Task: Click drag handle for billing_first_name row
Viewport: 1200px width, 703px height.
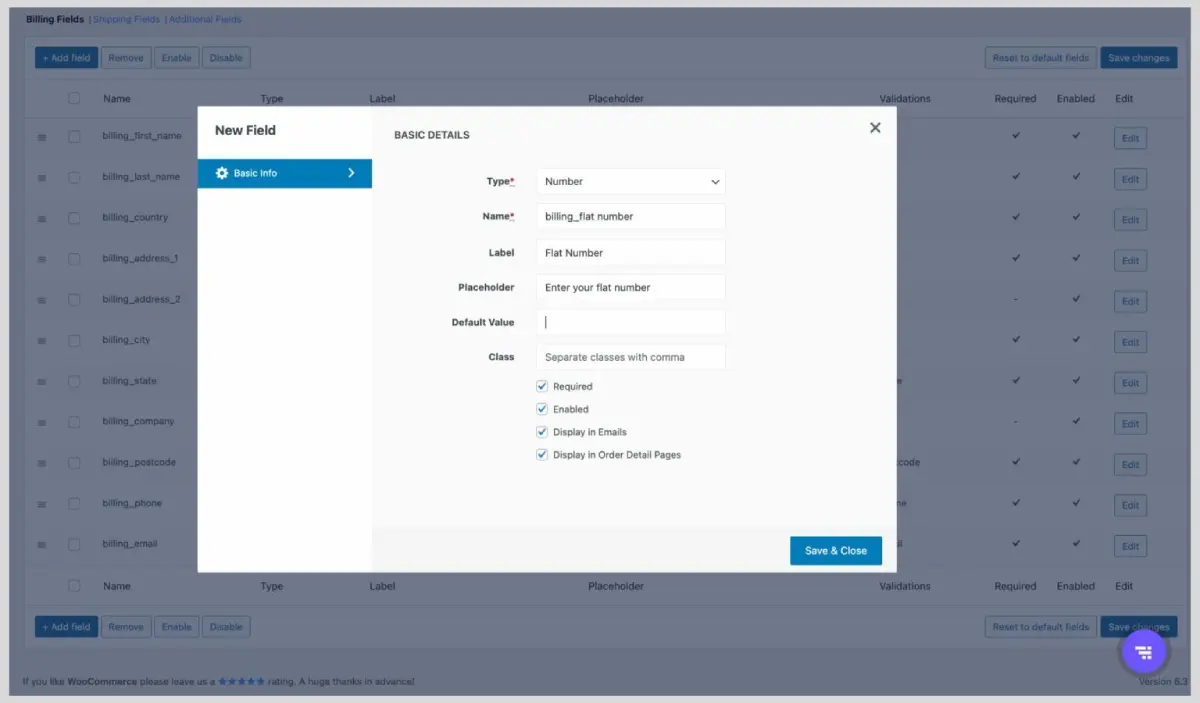Action: (x=42, y=137)
